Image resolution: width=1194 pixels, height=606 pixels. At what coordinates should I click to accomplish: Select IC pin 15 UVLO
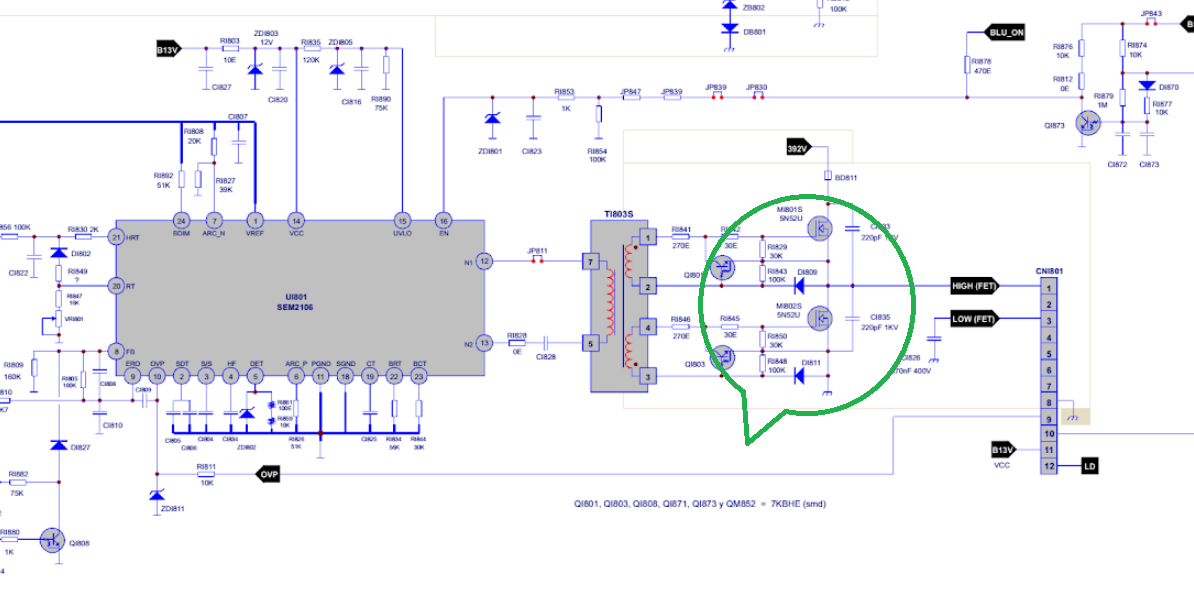[402, 220]
